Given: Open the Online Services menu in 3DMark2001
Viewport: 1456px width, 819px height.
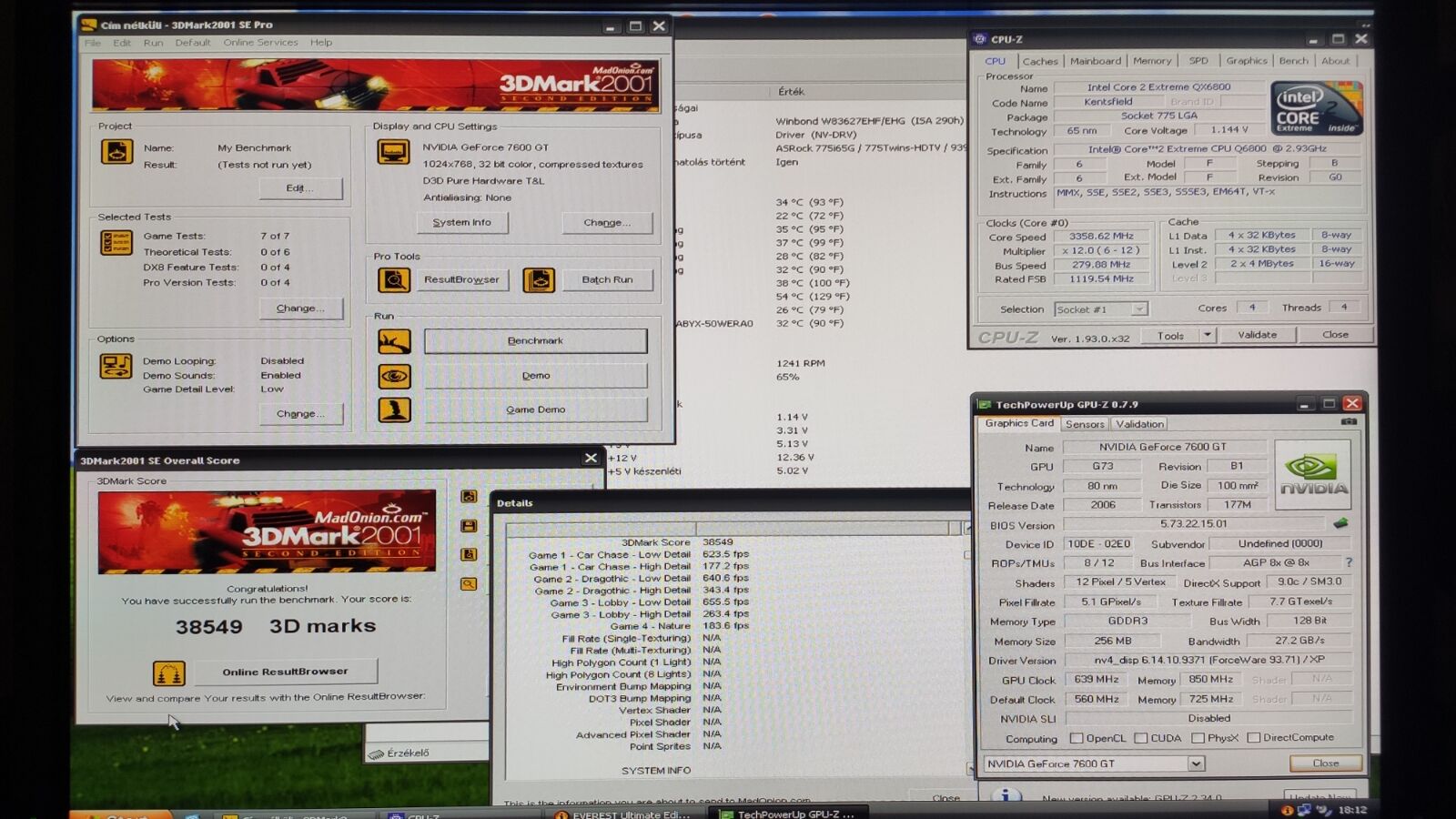Looking at the screenshot, I should [260, 43].
